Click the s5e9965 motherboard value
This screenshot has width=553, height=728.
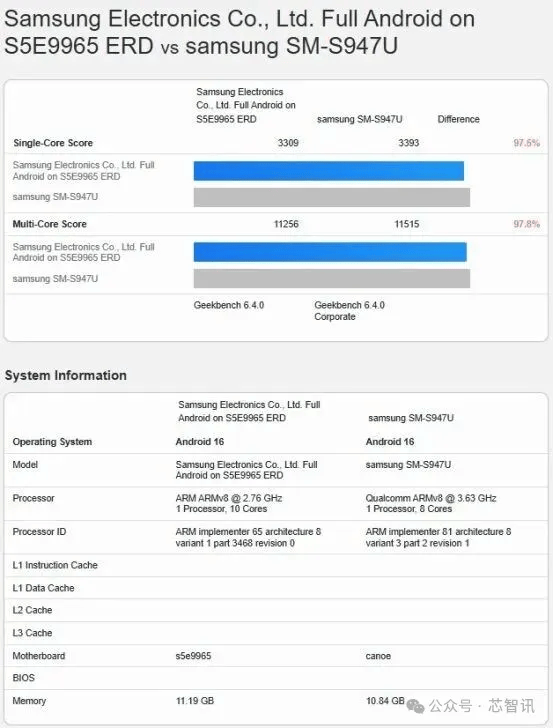click(x=193, y=656)
